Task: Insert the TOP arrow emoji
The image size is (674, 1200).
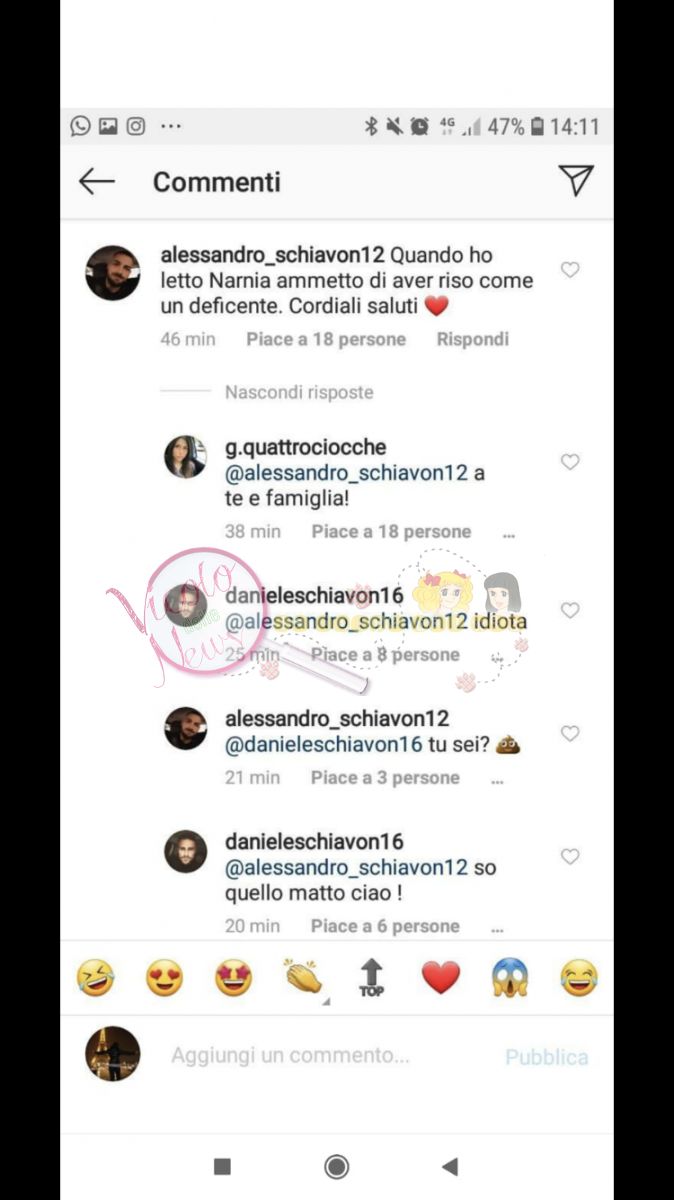Action: tap(372, 977)
